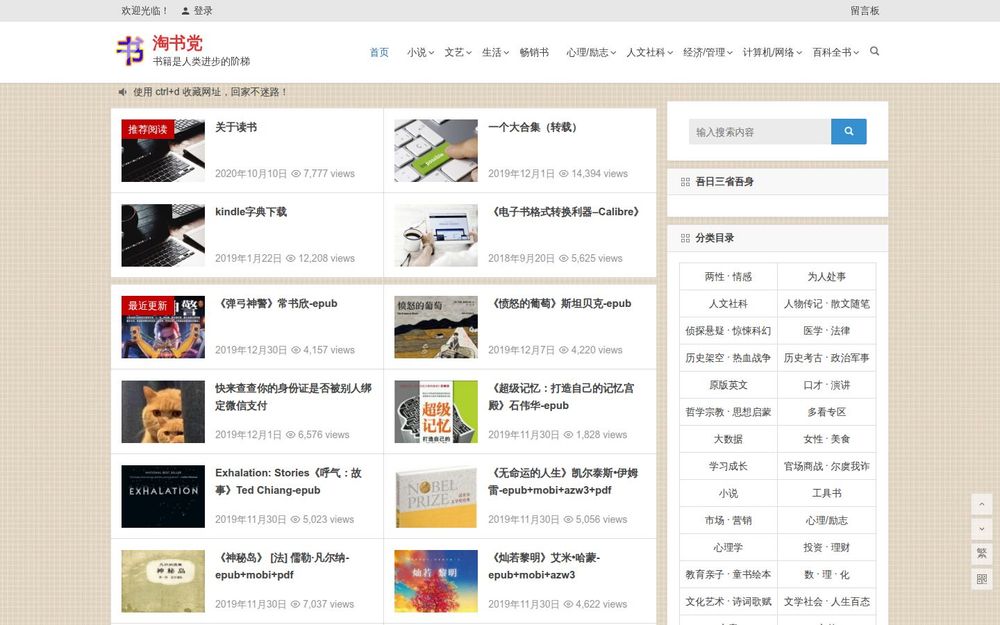
Task: Click the grid icon beside 吾日三省吾身
Action: pos(685,182)
